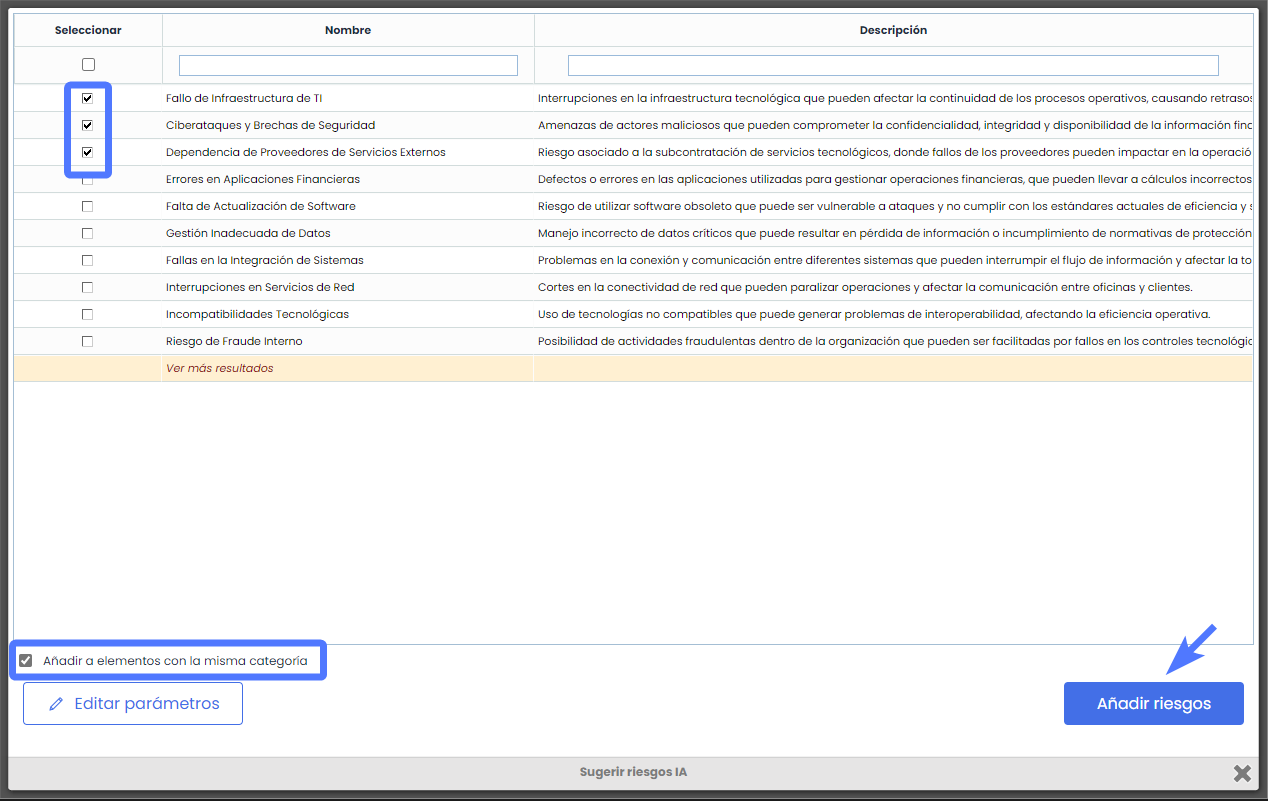This screenshot has width=1268, height=801.
Task: Expand list with Ver más resultados
Action: coord(219,368)
